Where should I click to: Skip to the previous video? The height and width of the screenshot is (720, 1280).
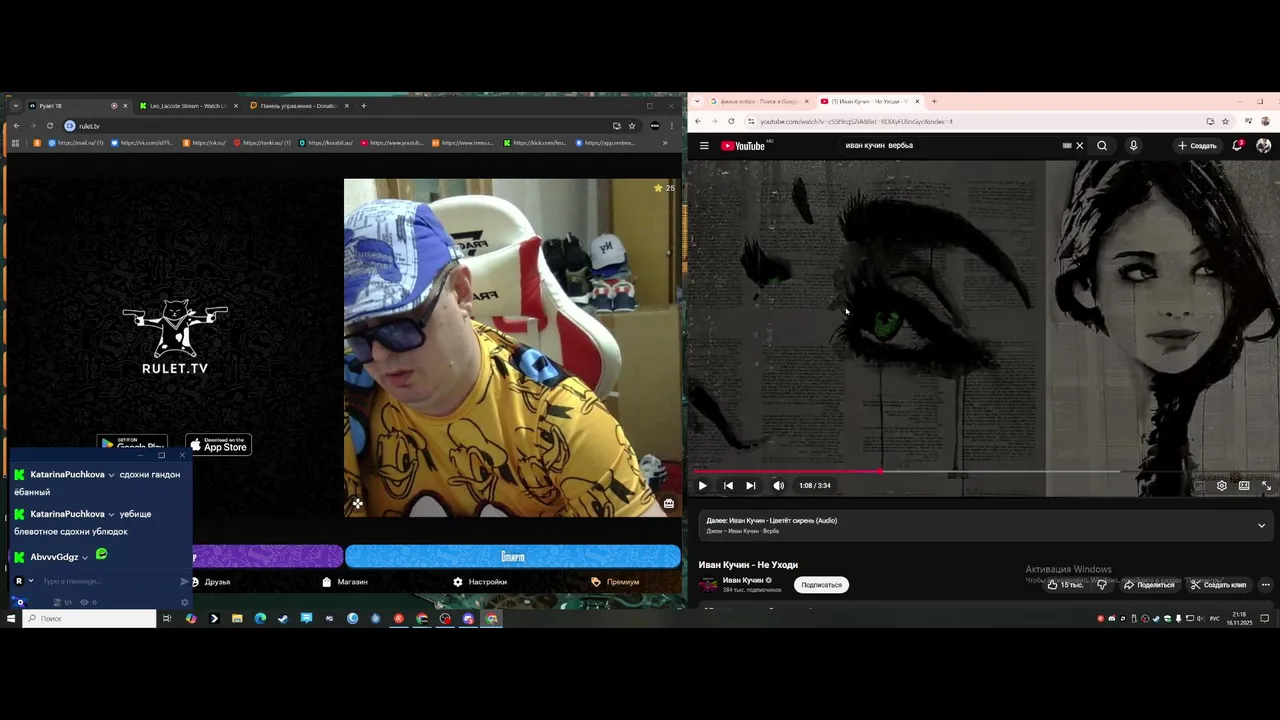(x=728, y=486)
